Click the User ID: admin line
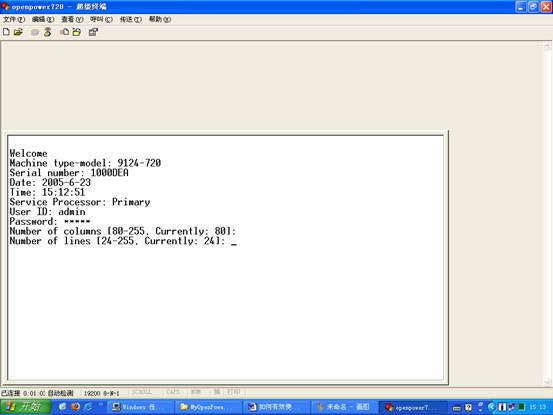This screenshot has width=553, height=415. (x=48, y=212)
